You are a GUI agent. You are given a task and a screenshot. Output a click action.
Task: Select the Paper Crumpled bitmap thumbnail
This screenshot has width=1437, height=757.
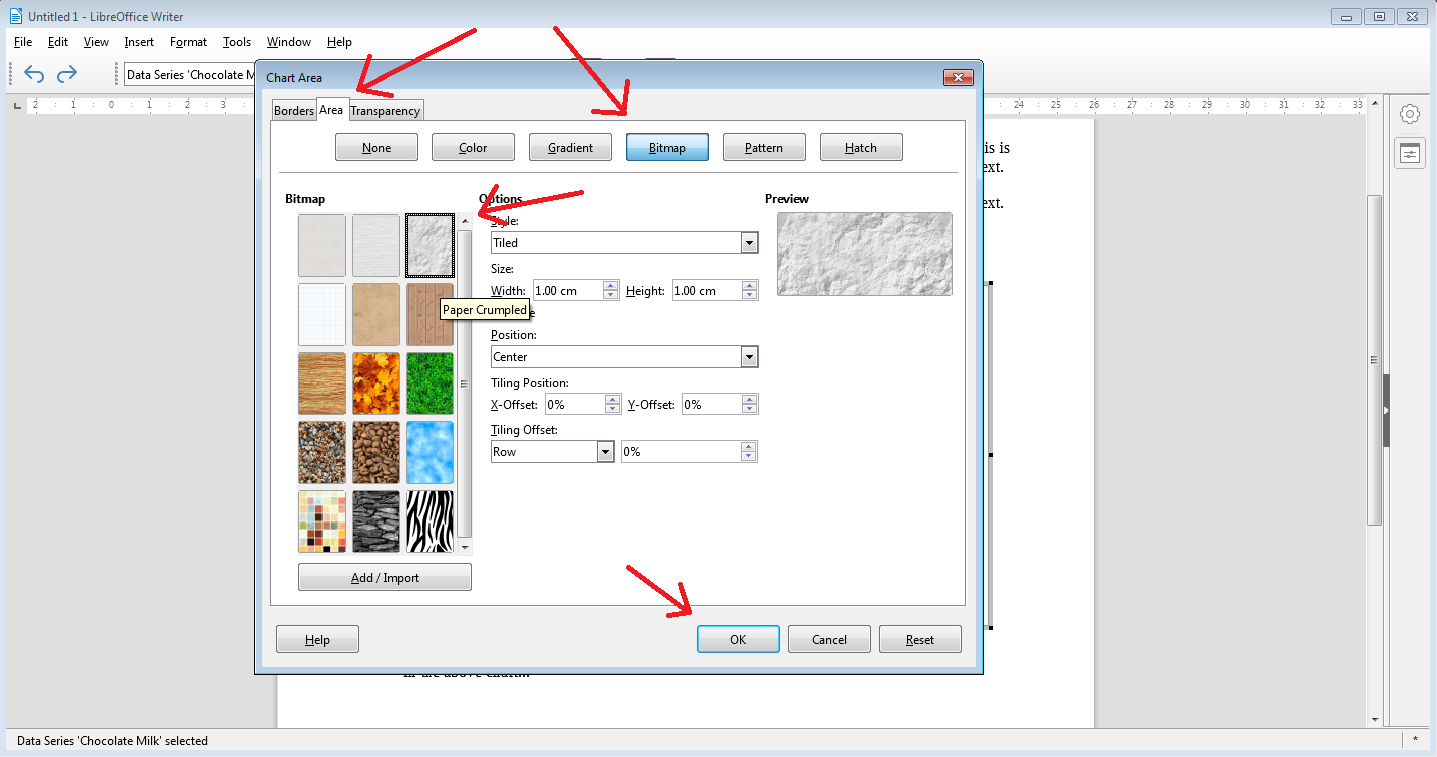point(430,245)
